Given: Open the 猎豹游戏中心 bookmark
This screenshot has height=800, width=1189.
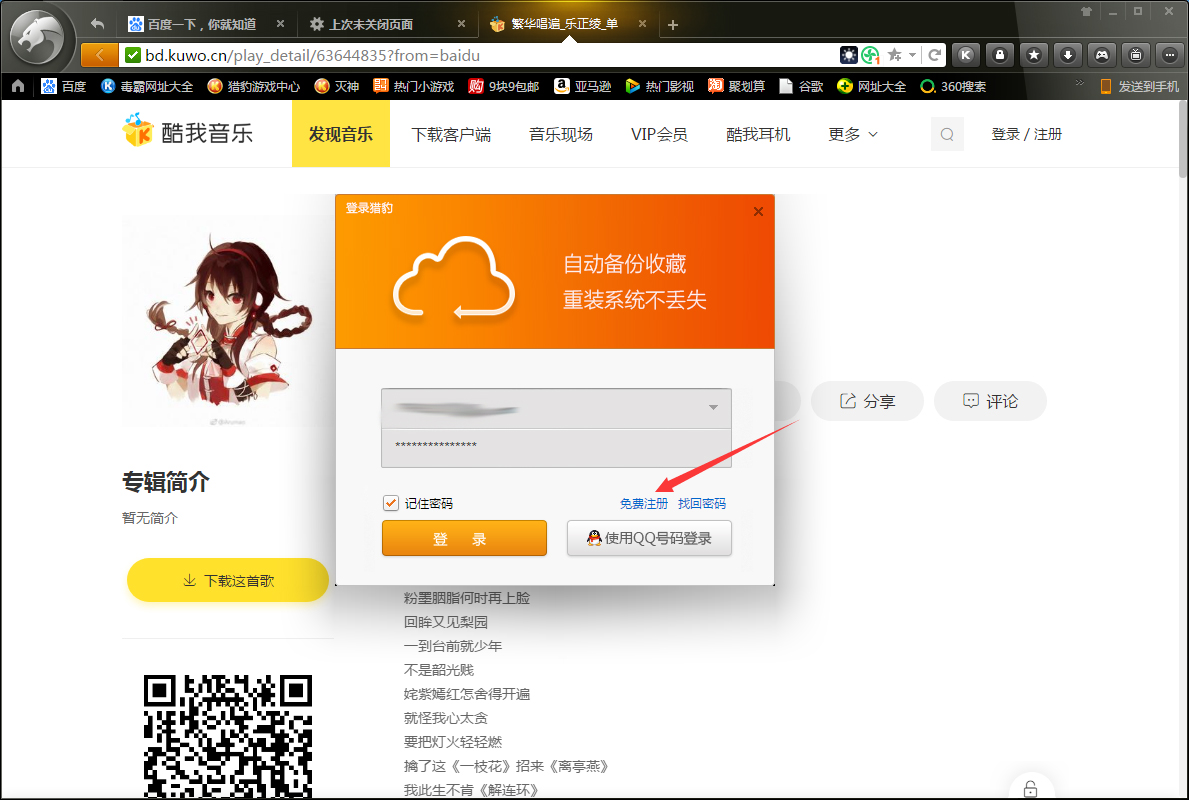Looking at the screenshot, I should pyautogui.click(x=253, y=86).
